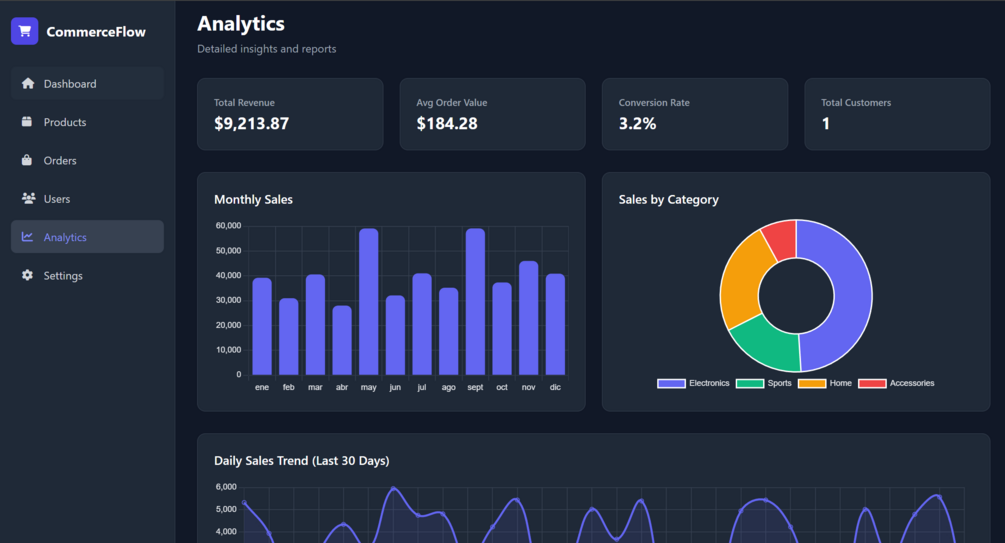Hide the Home category legend entry

coord(825,383)
